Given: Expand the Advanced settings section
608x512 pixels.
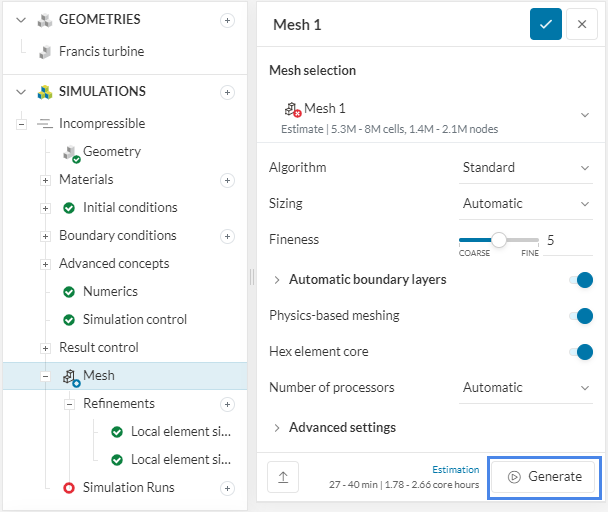Looking at the screenshot, I should [342, 428].
